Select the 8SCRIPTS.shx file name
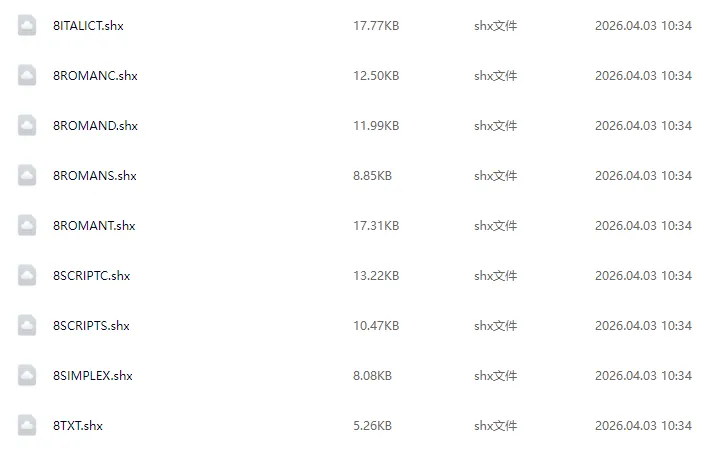Image resolution: width=706 pixels, height=450 pixels. click(x=91, y=326)
